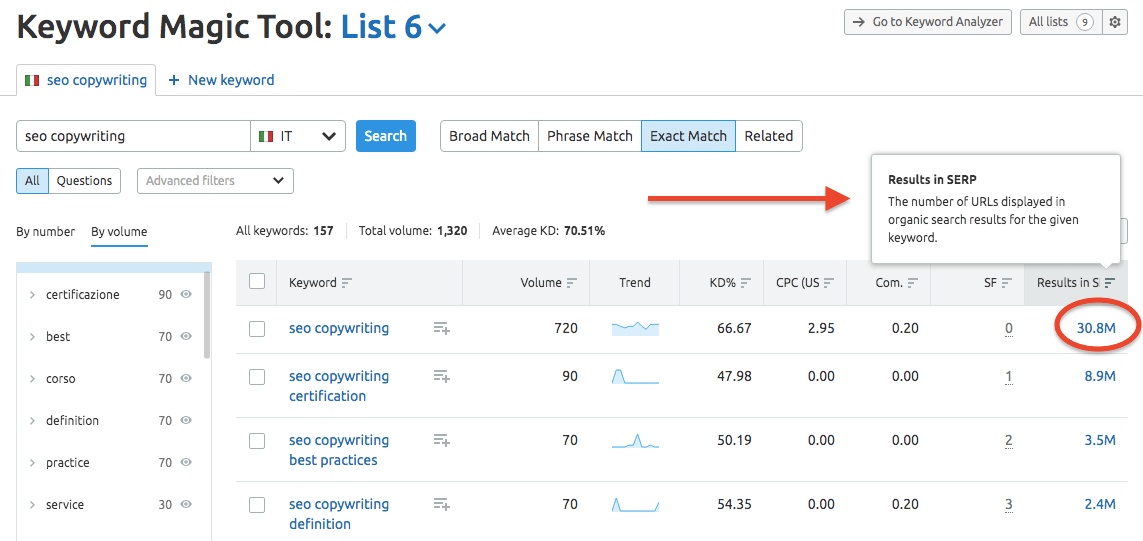The height and width of the screenshot is (541, 1143).
Task: Sort by Results in SERP column icon
Action: point(1109,283)
